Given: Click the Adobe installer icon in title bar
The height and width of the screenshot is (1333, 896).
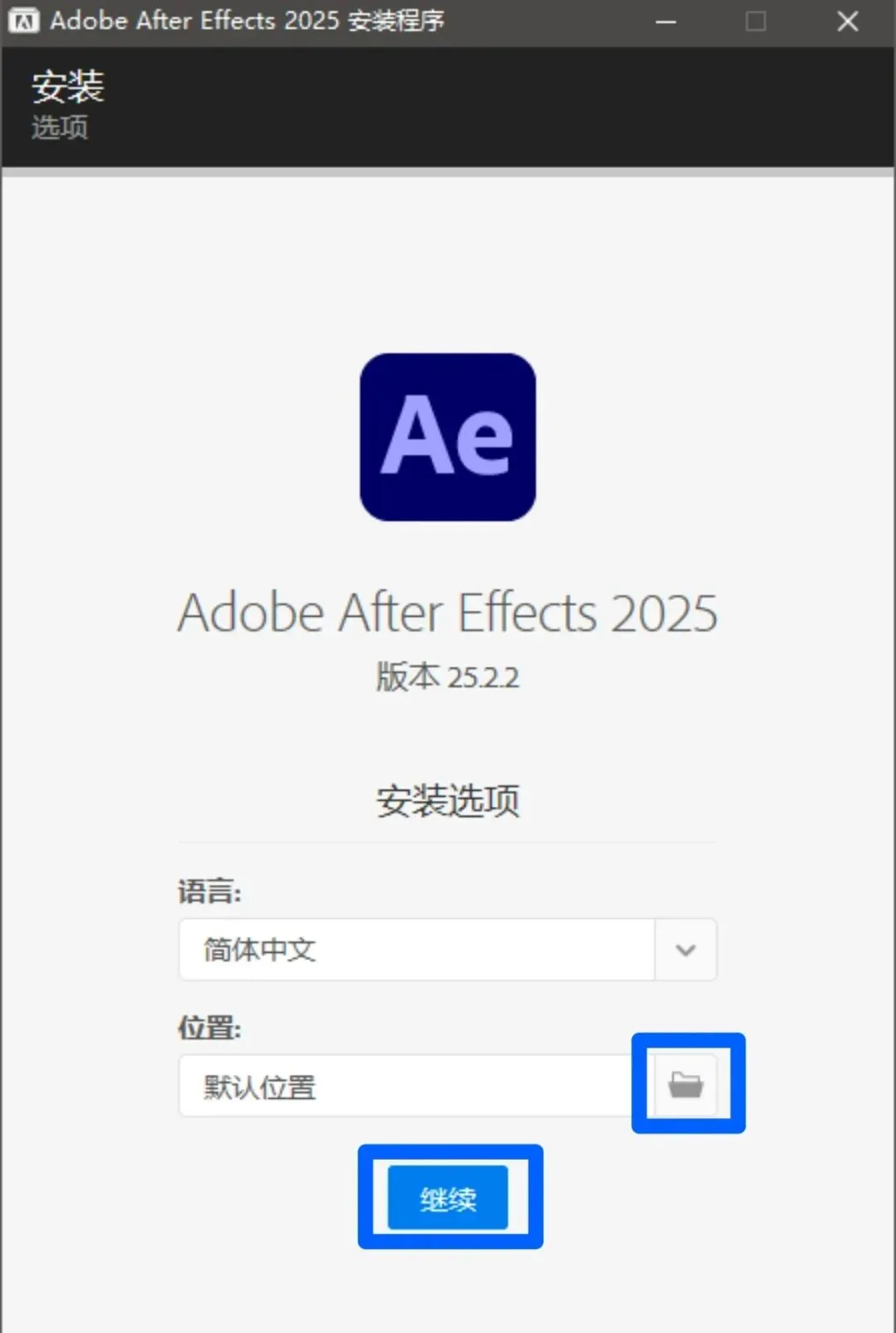Looking at the screenshot, I should (23, 21).
